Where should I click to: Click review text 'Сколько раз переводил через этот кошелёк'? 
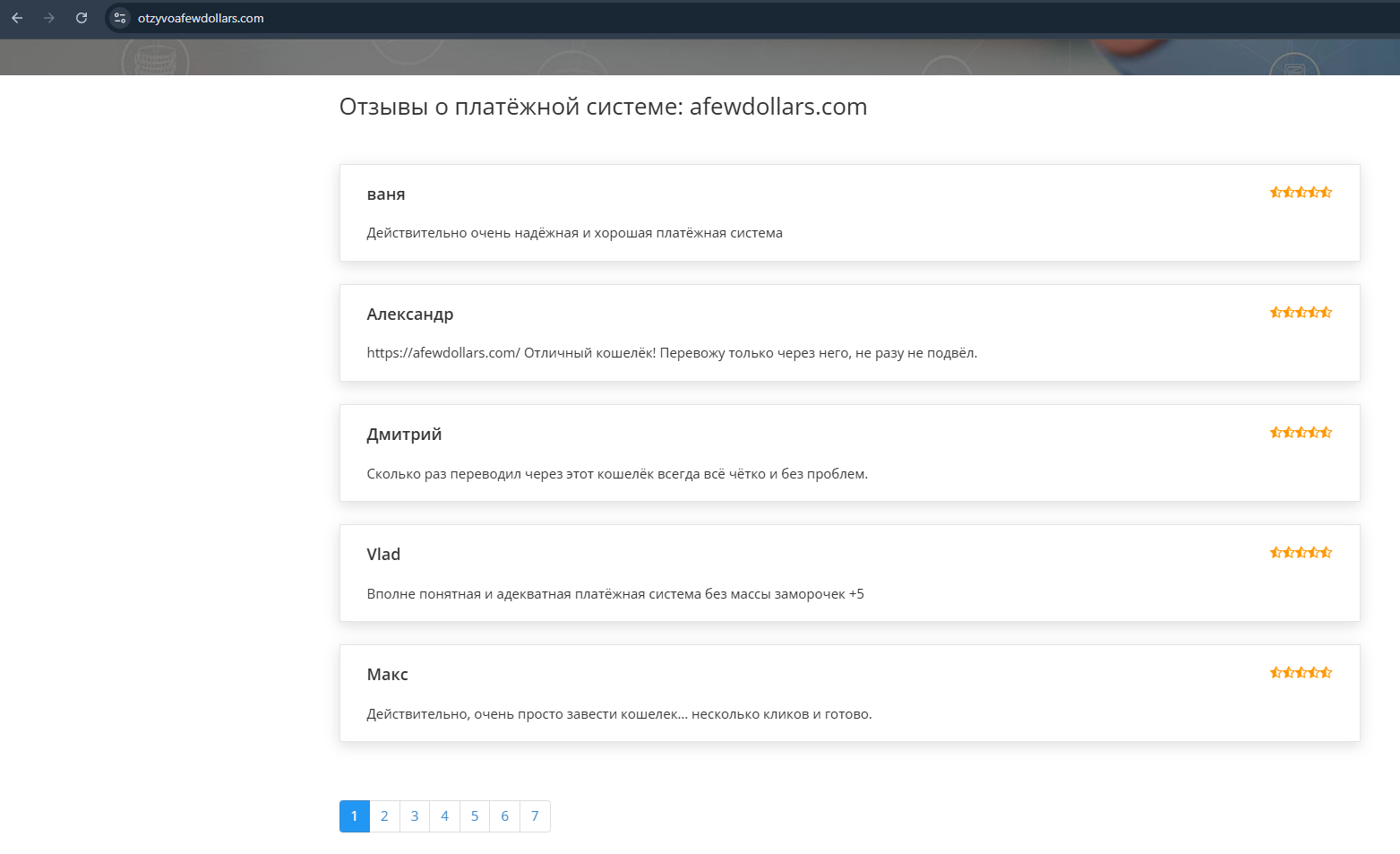pos(617,474)
